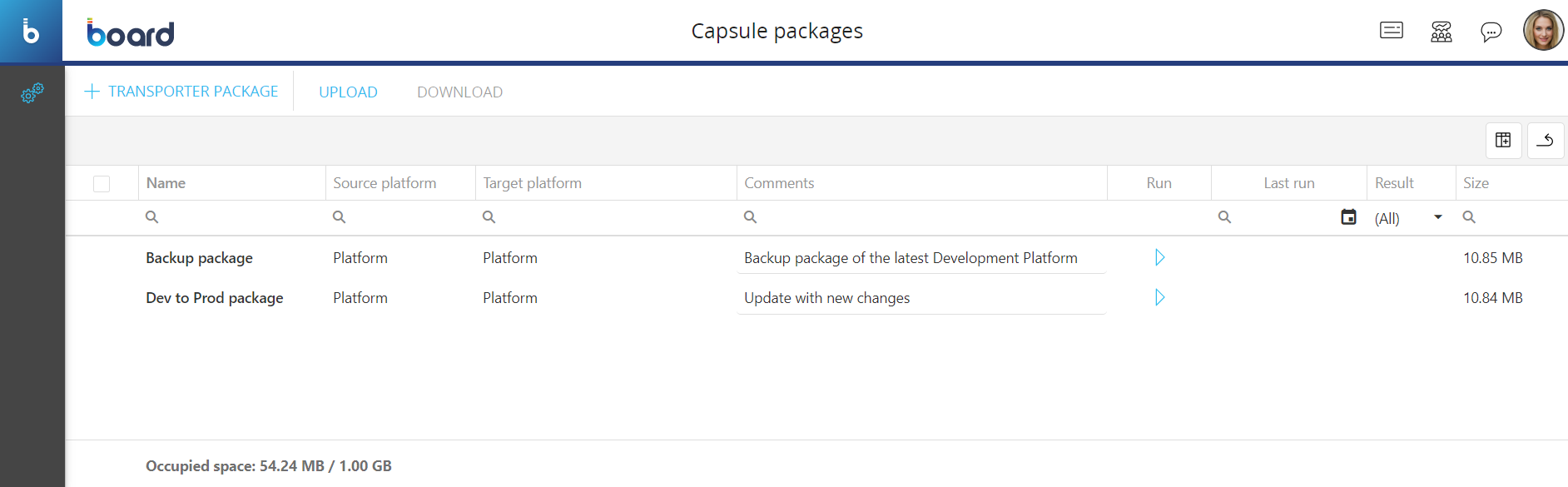Click the UPLOAD button
The image size is (1568, 487).
click(x=348, y=92)
